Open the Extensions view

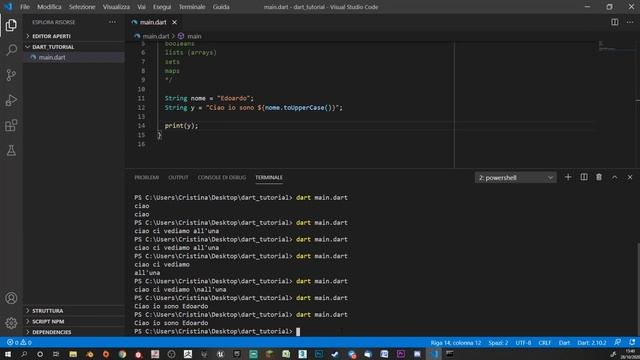(11, 125)
